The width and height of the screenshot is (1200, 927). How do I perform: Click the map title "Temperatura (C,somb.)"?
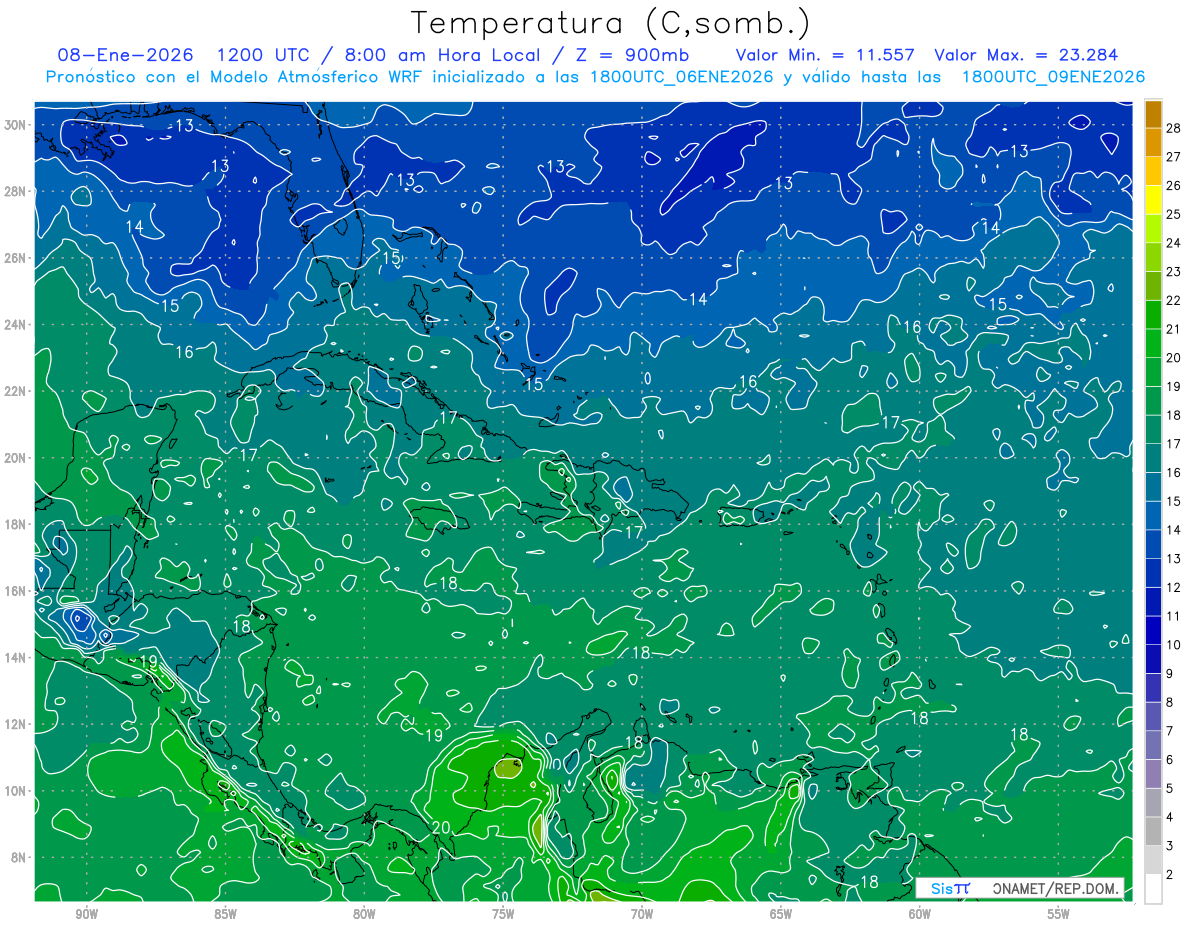tap(611, 23)
